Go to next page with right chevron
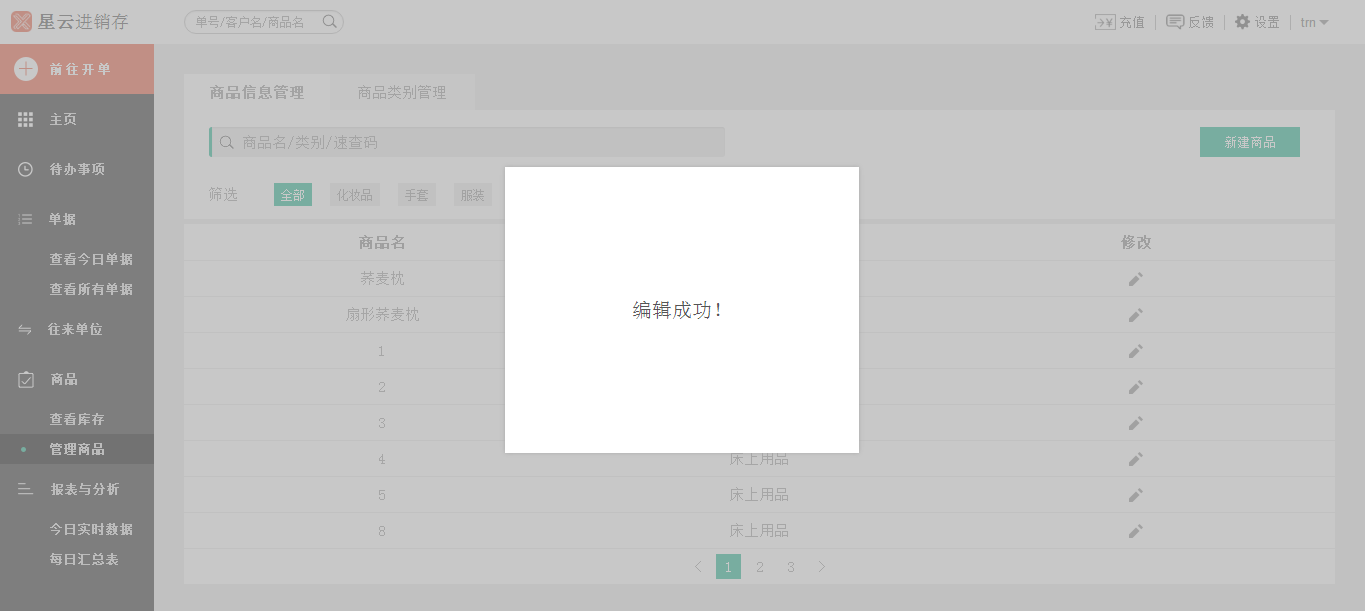Image resolution: width=1365 pixels, height=611 pixels. click(821, 567)
